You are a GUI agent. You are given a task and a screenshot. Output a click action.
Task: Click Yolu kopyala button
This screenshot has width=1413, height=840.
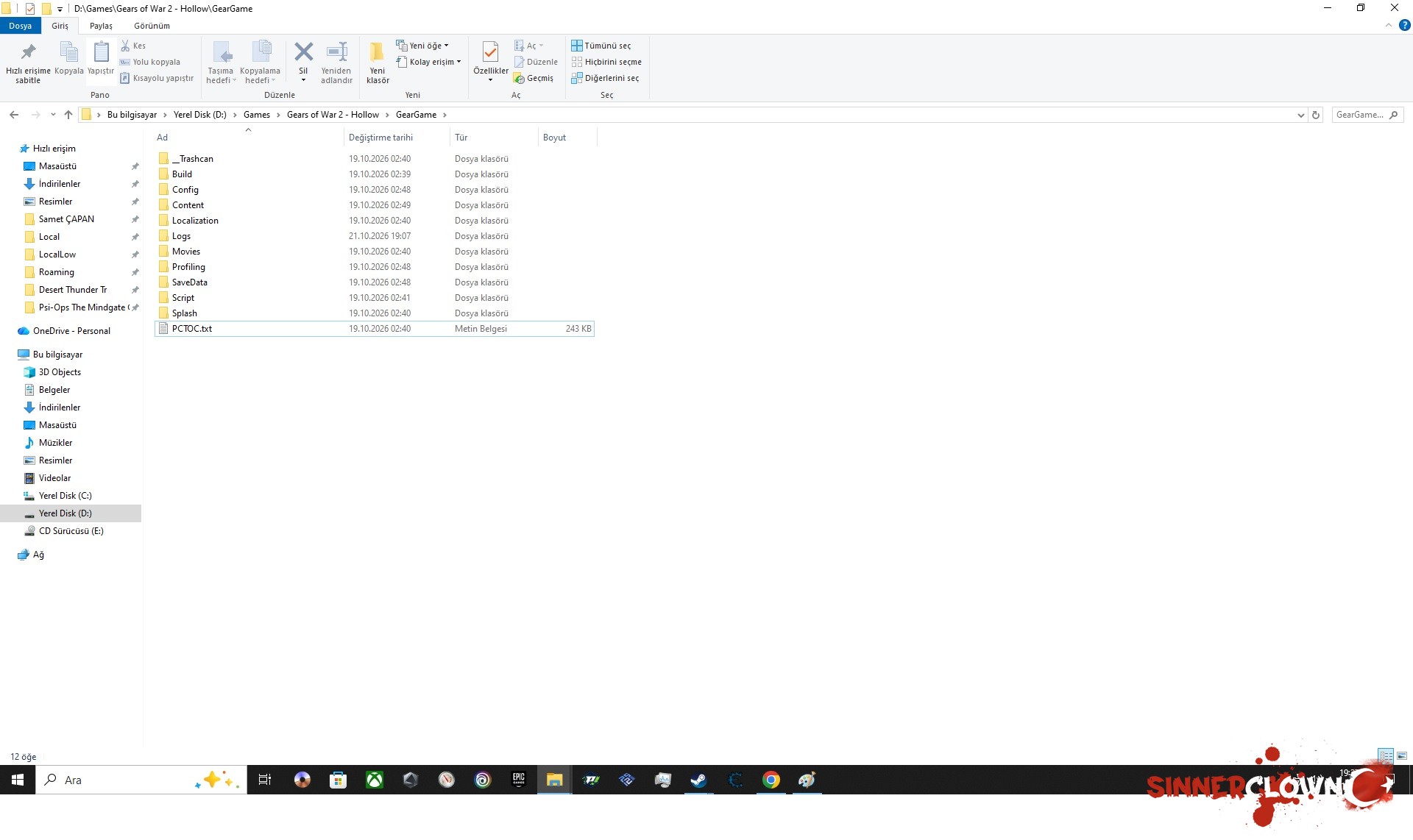150,62
